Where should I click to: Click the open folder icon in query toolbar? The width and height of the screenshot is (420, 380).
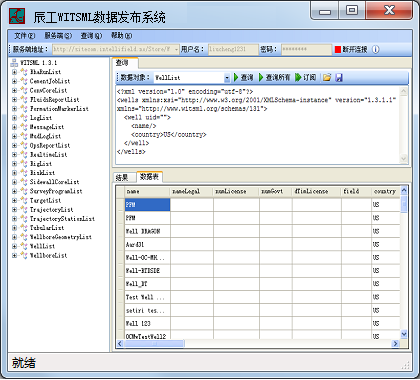coord(327,78)
